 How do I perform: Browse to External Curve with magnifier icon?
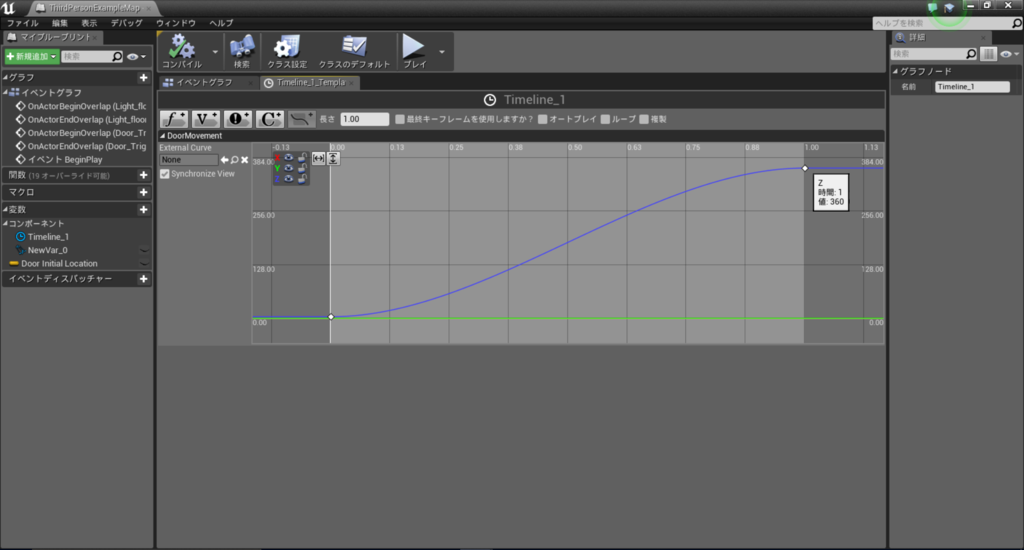(x=234, y=160)
